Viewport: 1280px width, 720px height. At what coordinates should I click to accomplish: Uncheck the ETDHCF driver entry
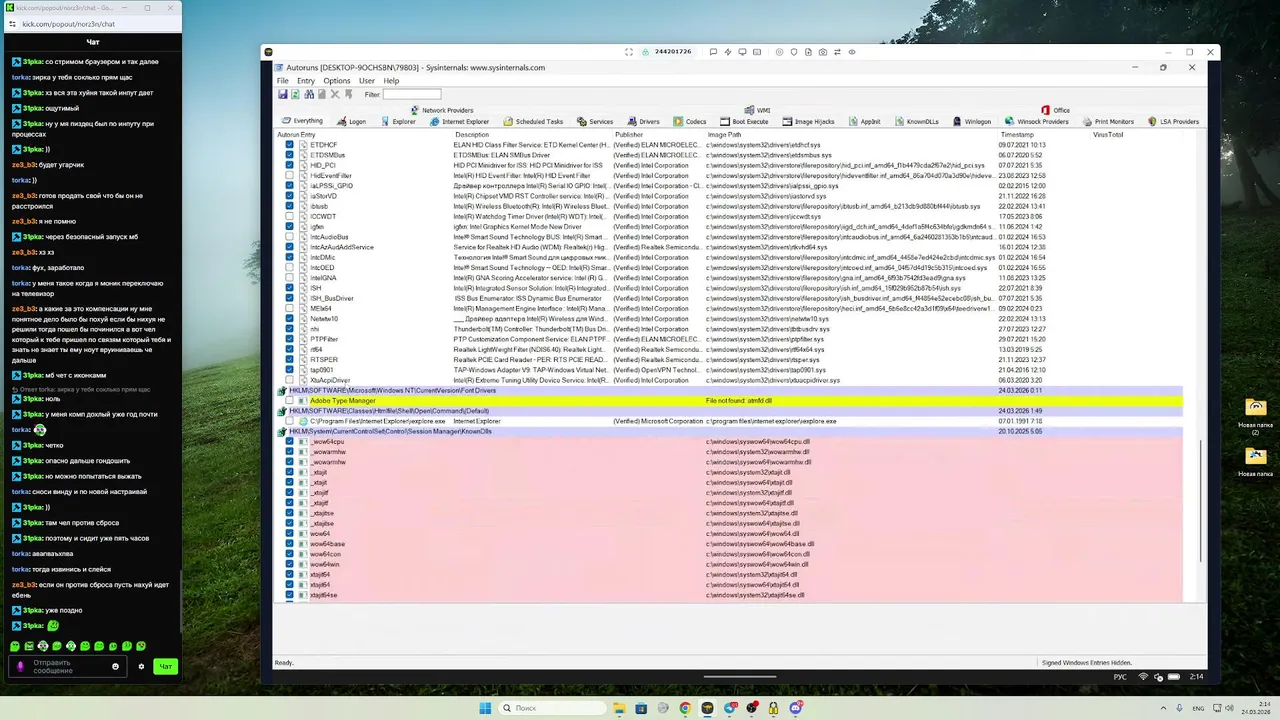point(290,145)
